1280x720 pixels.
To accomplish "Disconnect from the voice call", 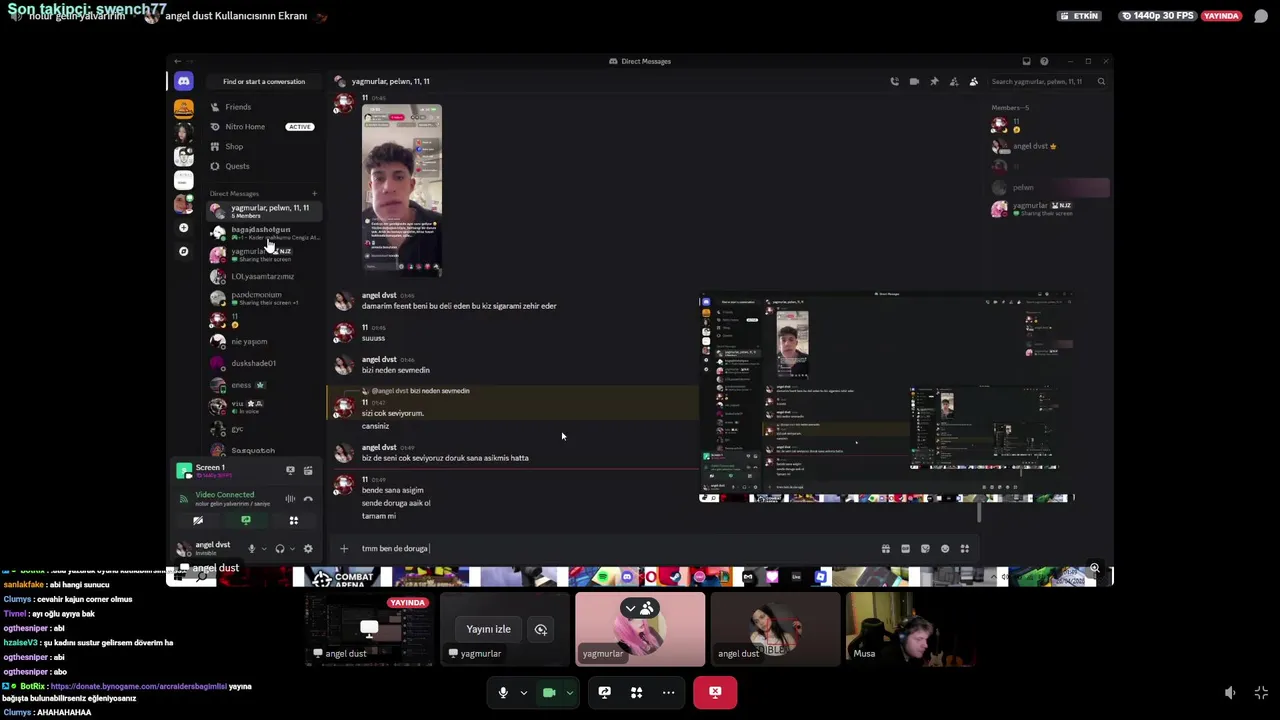I will (308, 498).
